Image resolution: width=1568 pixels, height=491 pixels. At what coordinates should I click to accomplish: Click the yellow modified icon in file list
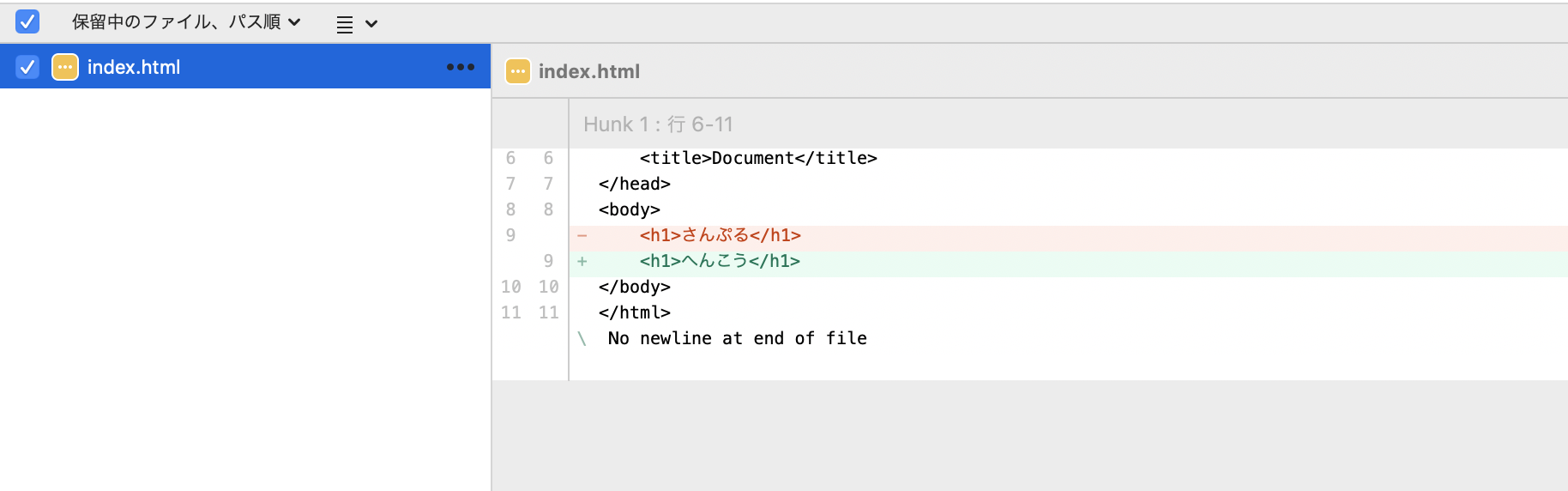65,67
